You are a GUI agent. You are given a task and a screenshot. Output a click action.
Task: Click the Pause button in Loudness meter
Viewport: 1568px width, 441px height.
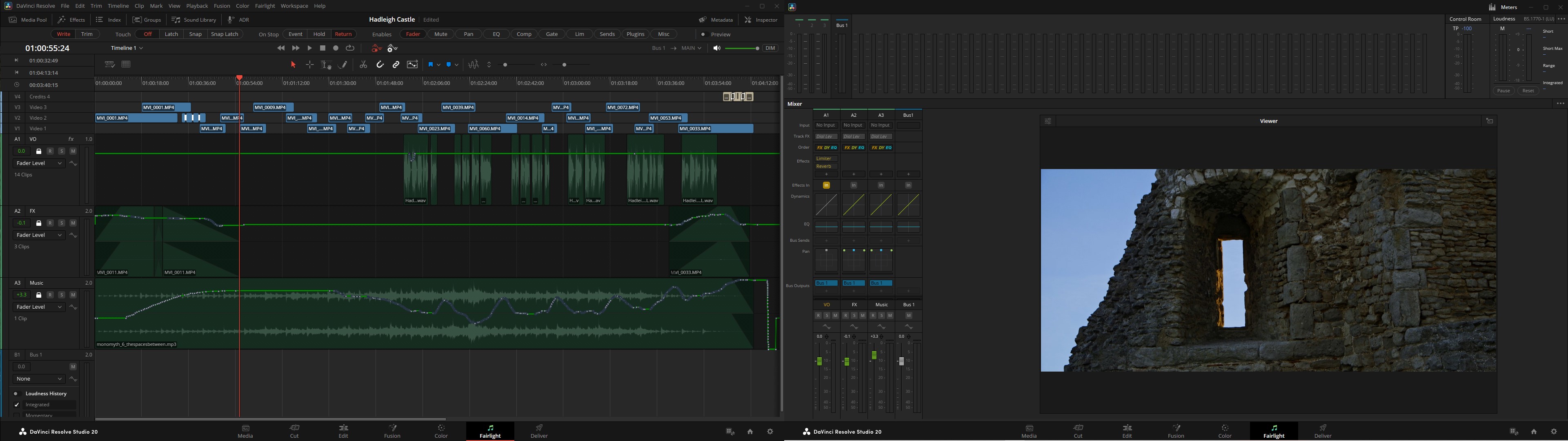1504,91
